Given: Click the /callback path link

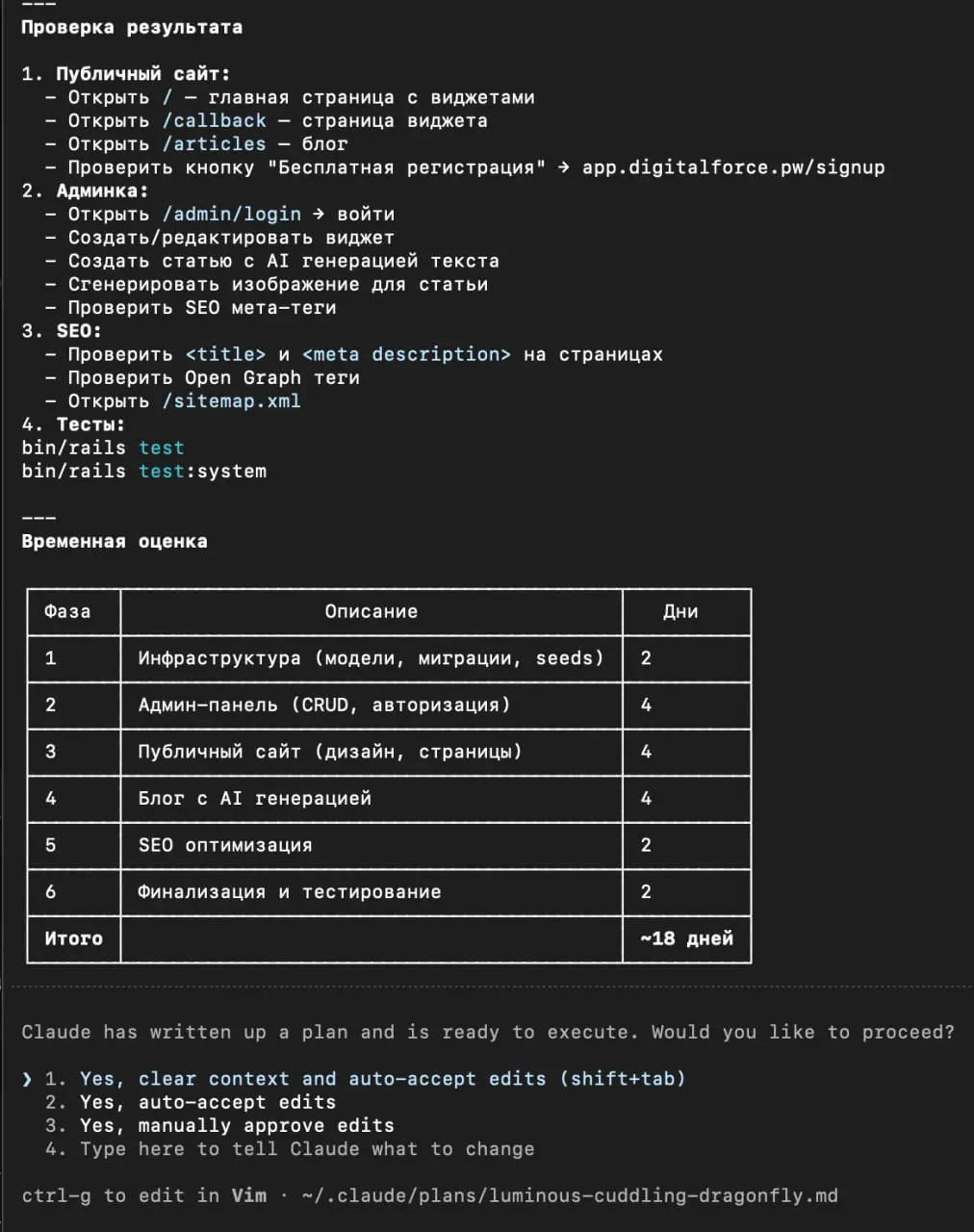Looking at the screenshot, I should pyautogui.click(x=214, y=120).
